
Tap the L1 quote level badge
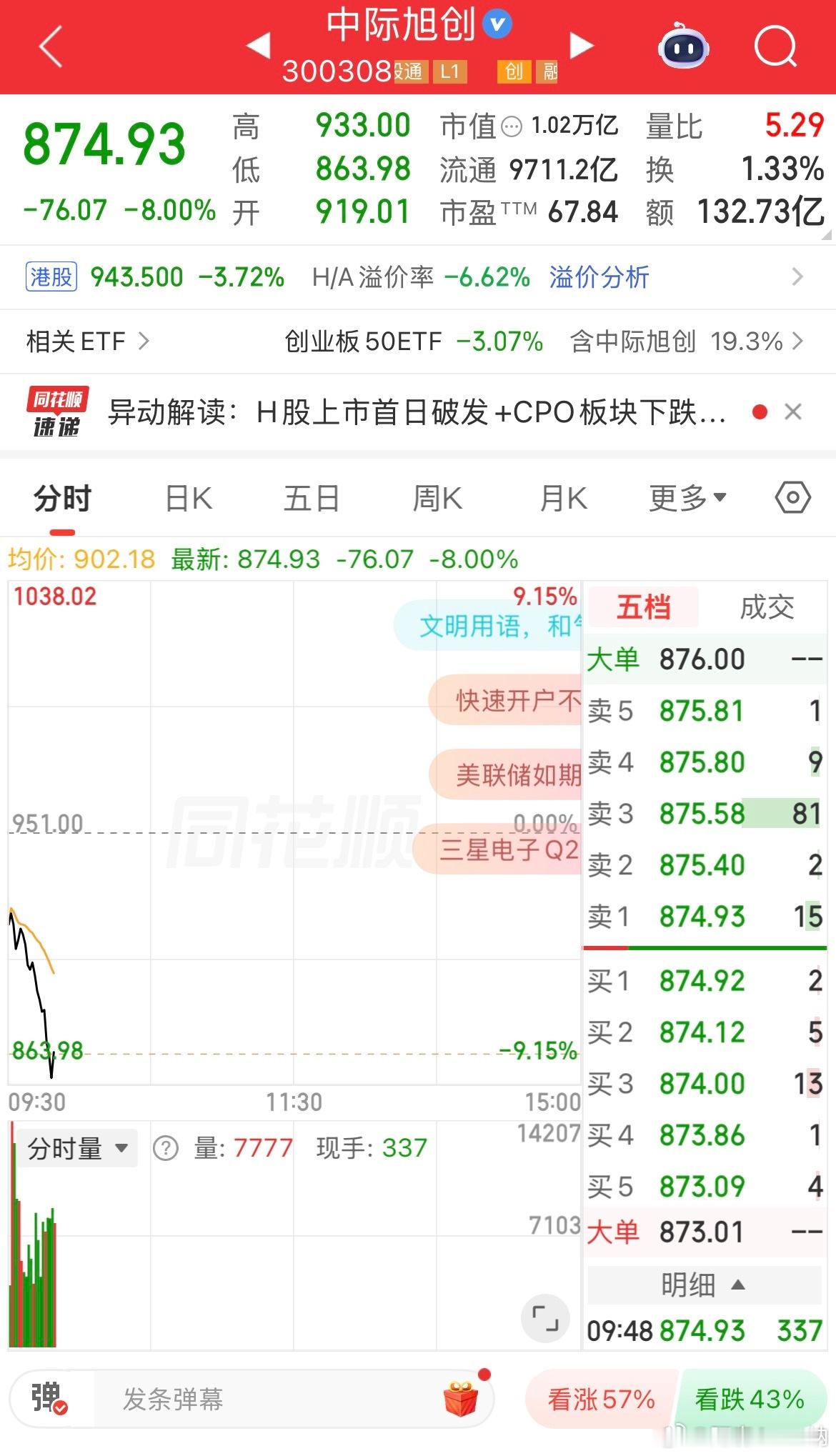449,71
